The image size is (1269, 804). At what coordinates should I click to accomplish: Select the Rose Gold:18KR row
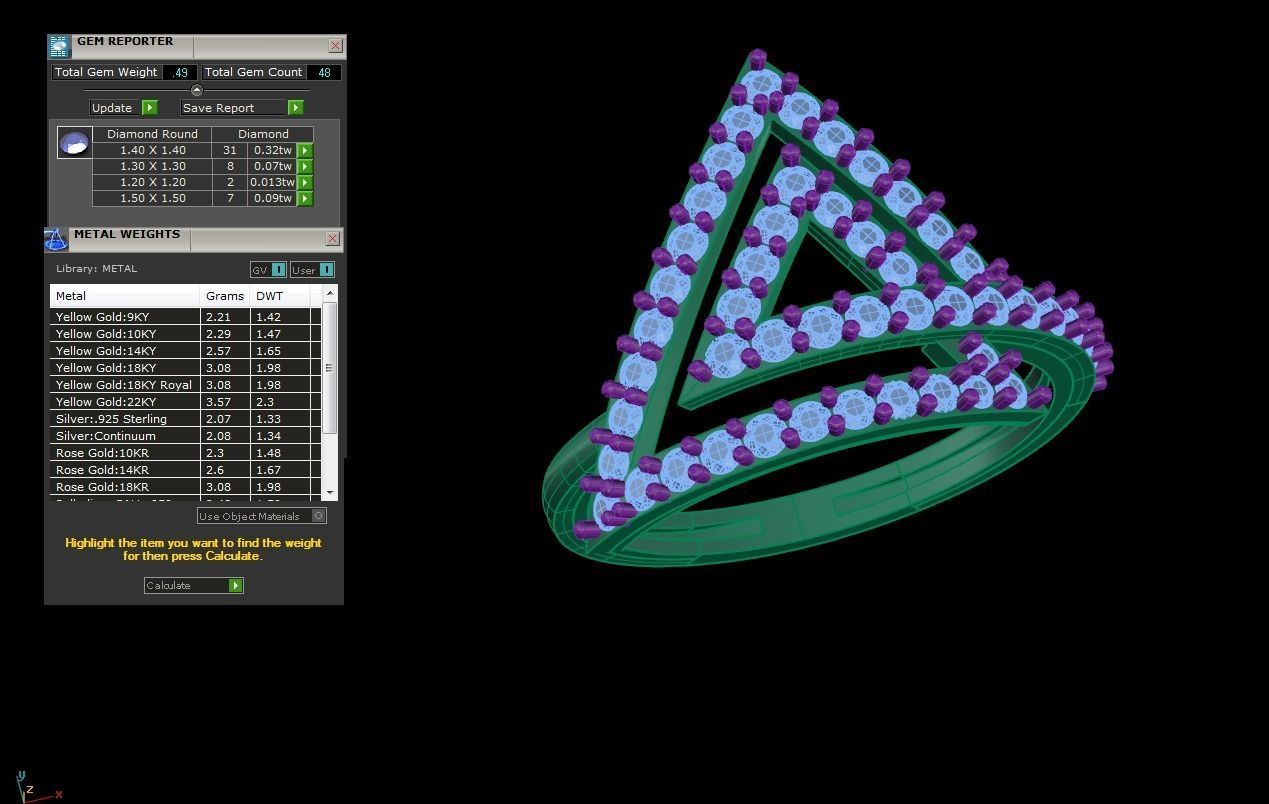pyautogui.click(x=186, y=487)
